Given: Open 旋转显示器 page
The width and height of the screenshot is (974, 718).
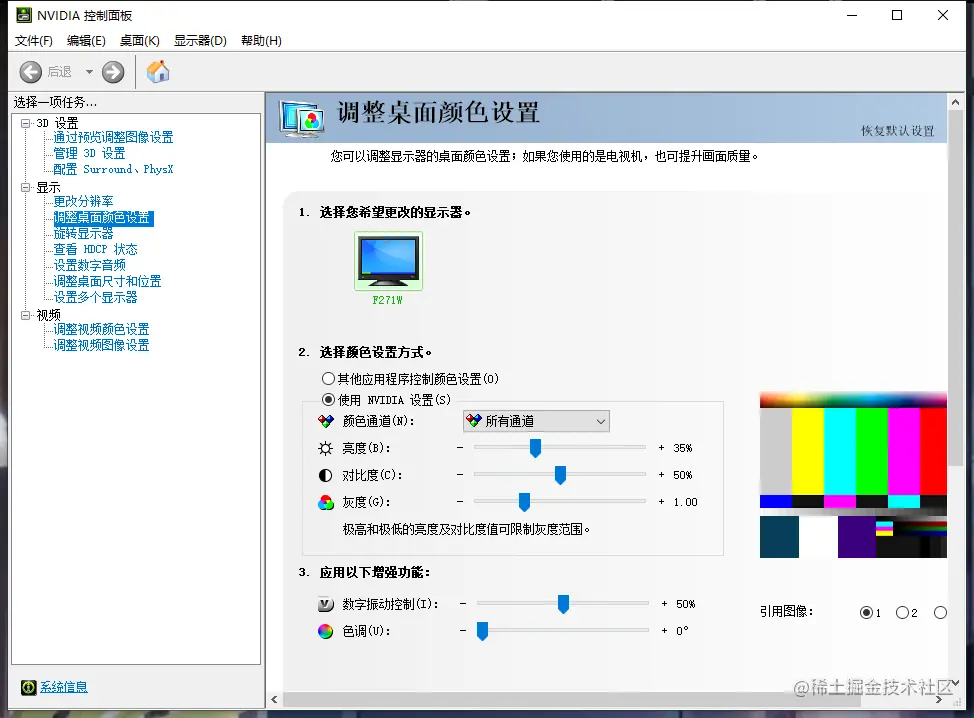Looking at the screenshot, I should pyautogui.click(x=83, y=234).
